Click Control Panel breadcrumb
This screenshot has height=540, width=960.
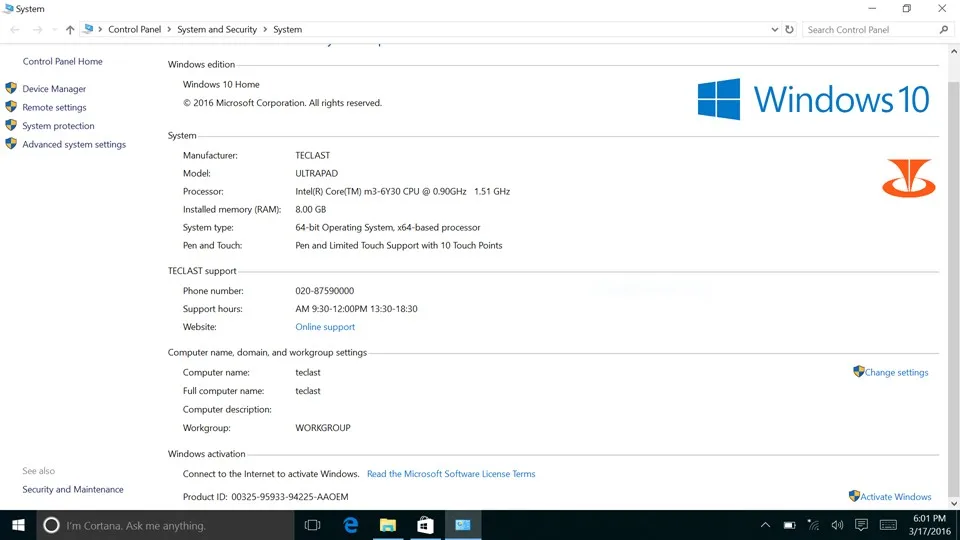[x=135, y=29]
